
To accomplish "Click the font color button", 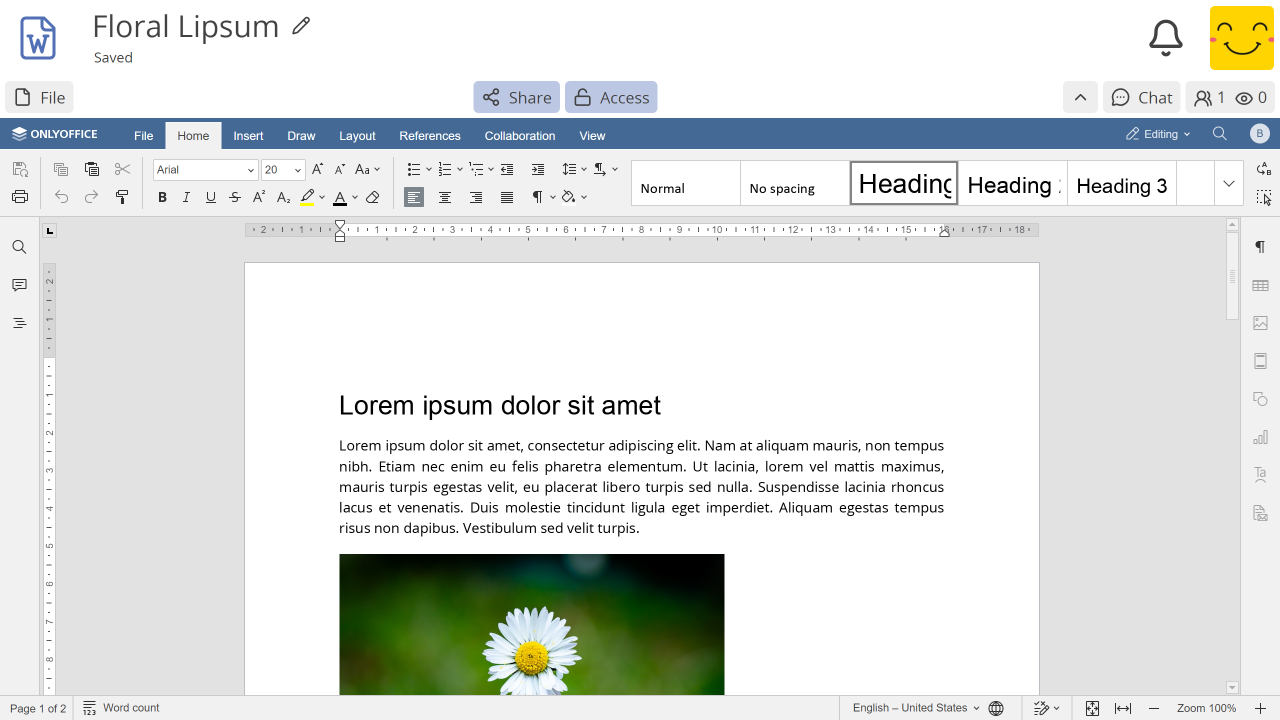I will click(340, 197).
